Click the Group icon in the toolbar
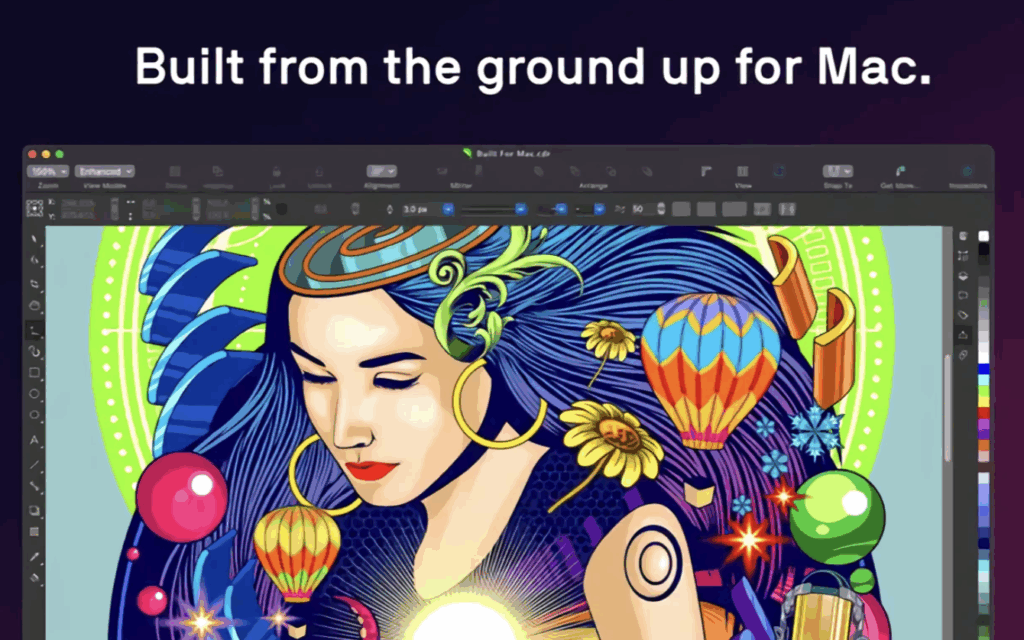The image size is (1024, 640). [x=175, y=171]
